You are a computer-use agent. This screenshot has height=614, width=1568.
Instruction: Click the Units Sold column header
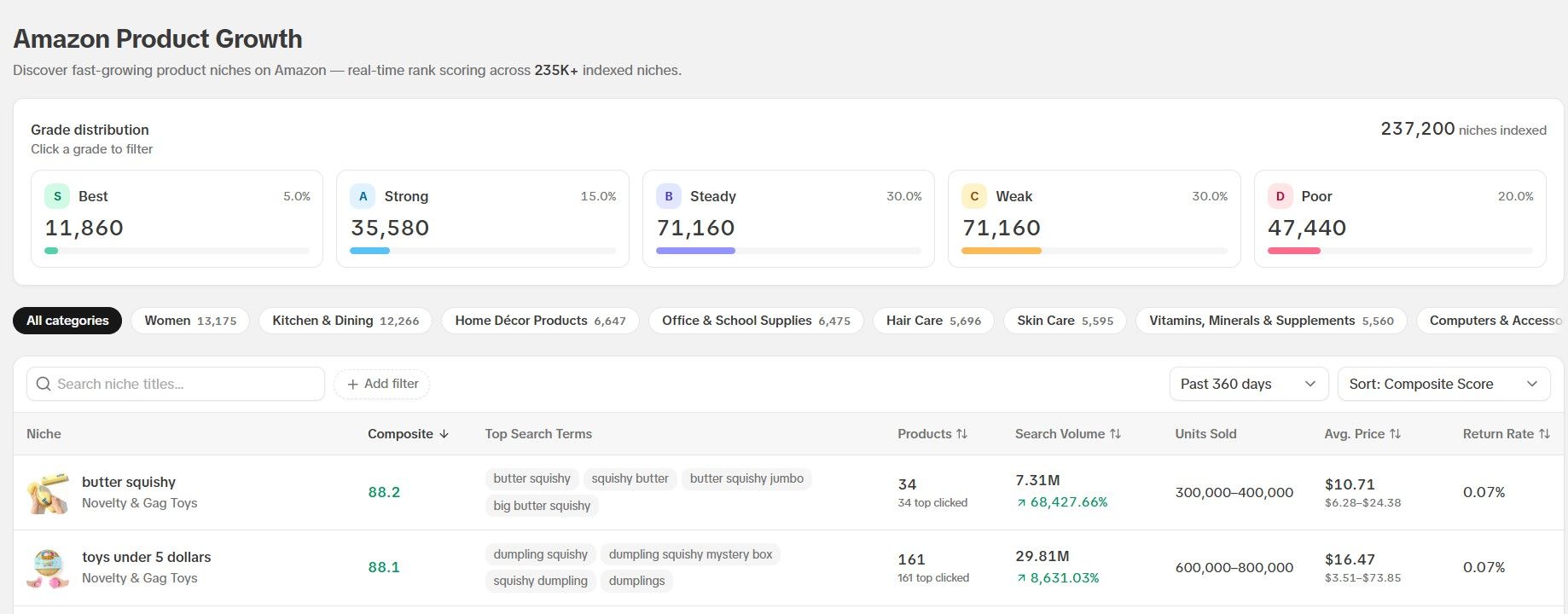click(x=1205, y=434)
